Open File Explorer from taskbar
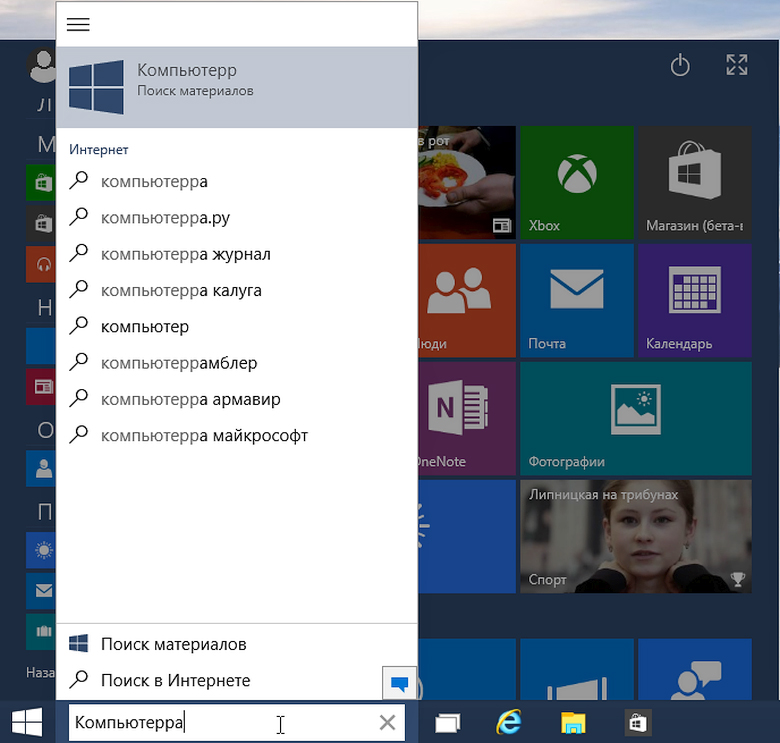Screen dimensions: 780x743 point(573,723)
